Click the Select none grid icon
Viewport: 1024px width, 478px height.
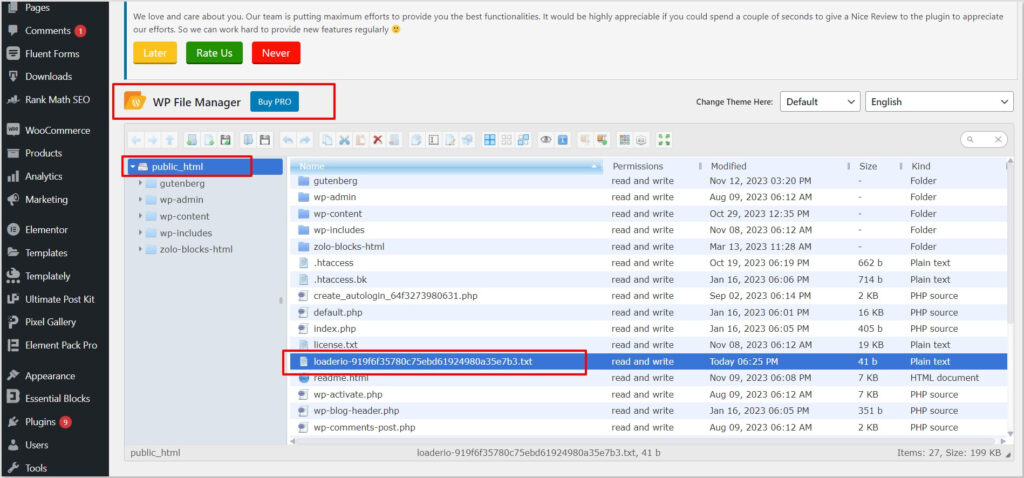point(506,140)
